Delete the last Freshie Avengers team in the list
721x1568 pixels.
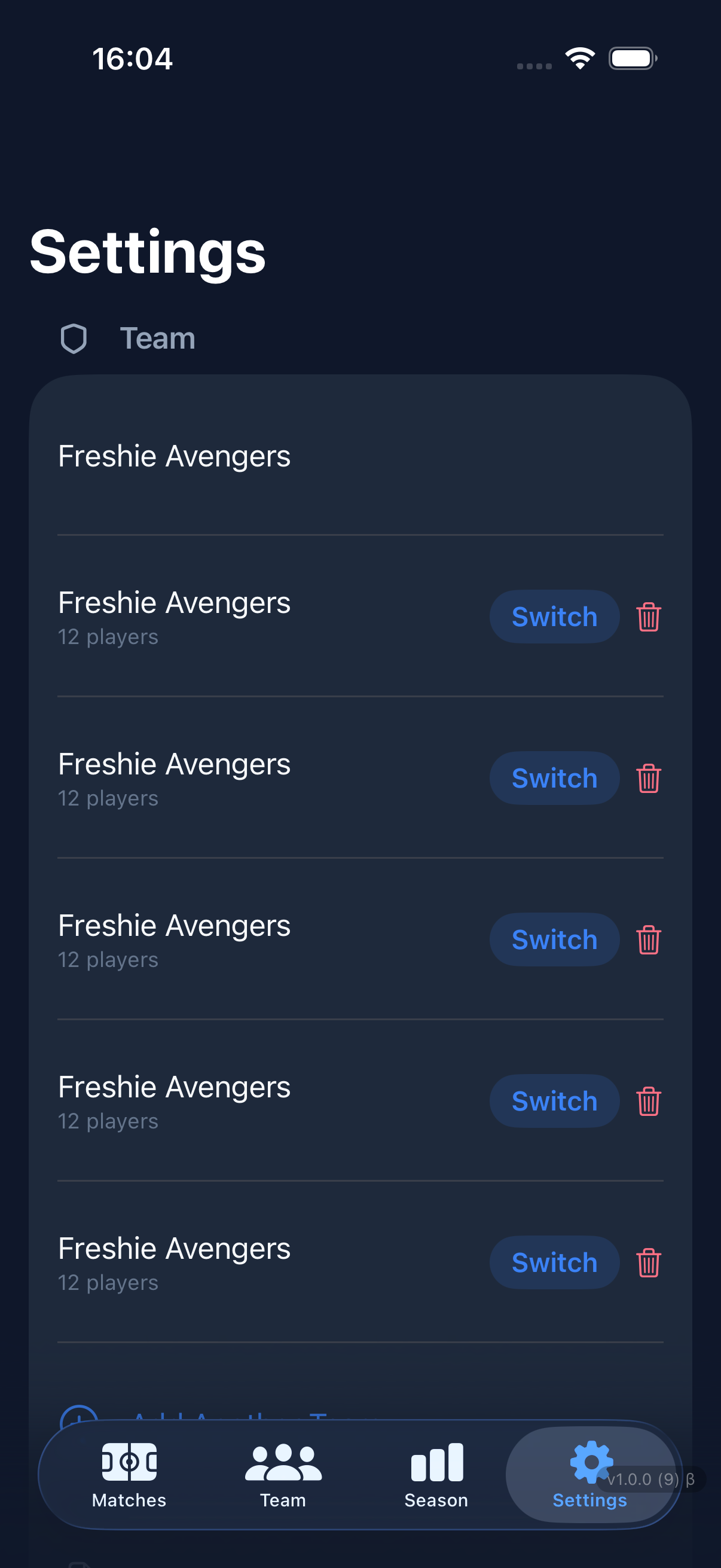pyautogui.click(x=649, y=1262)
